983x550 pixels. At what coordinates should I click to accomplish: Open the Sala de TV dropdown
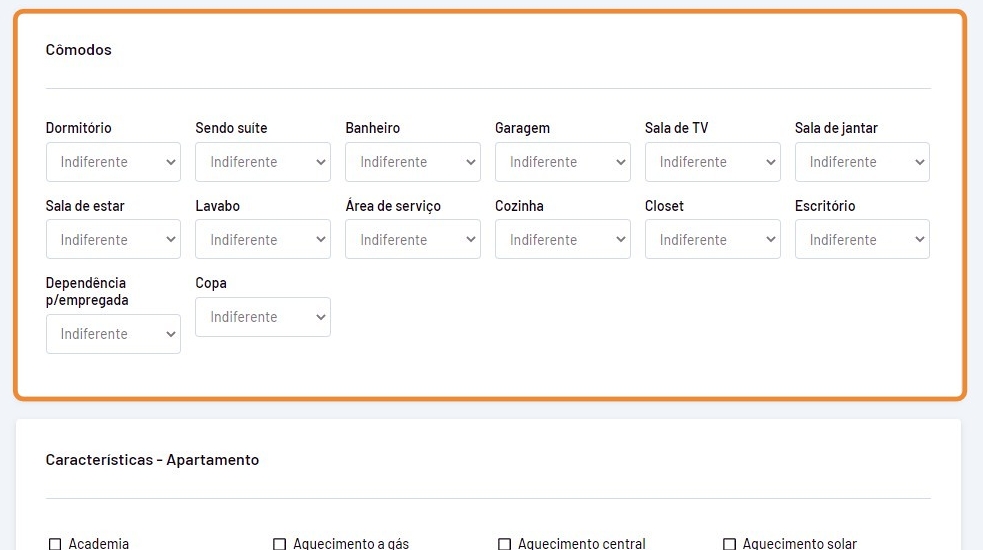(712, 162)
